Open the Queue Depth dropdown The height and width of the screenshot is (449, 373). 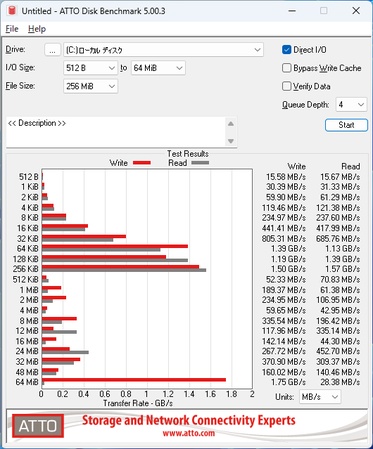click(351, 105)
